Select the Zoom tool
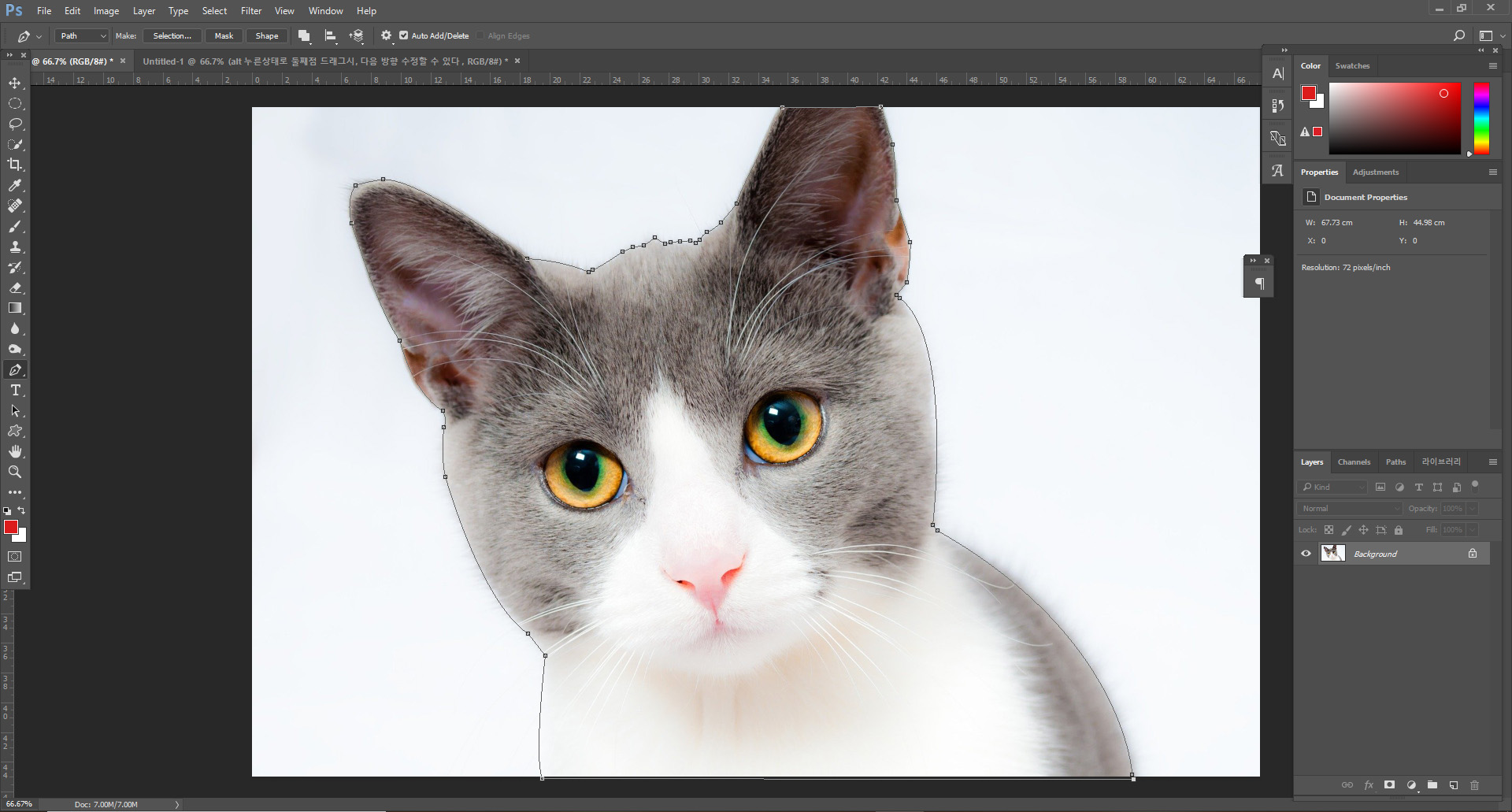This screenshot has width=1512, height=812. pyautogui.click(x=15, y=472)
